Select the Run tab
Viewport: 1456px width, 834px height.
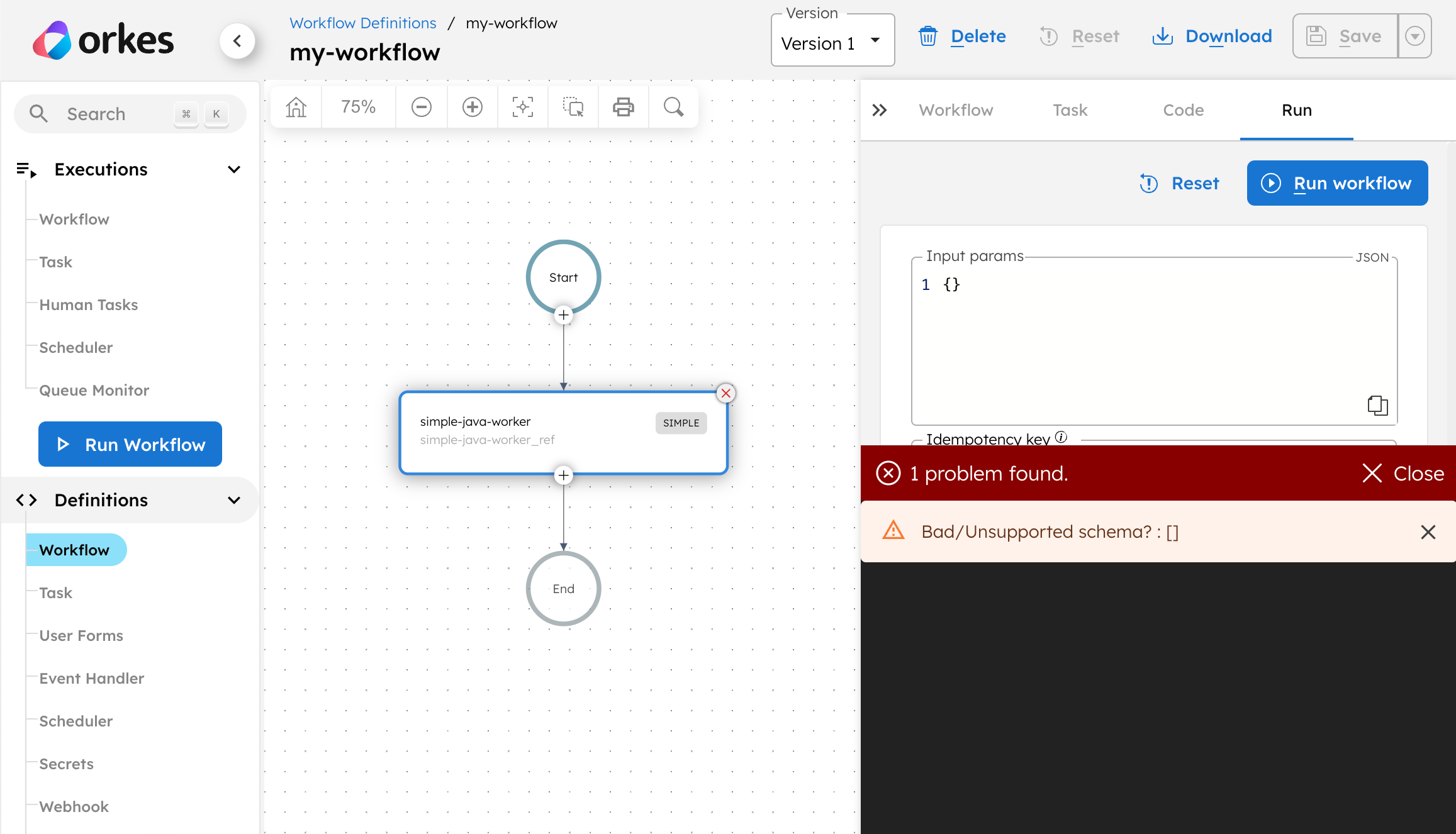(1297, 110)
